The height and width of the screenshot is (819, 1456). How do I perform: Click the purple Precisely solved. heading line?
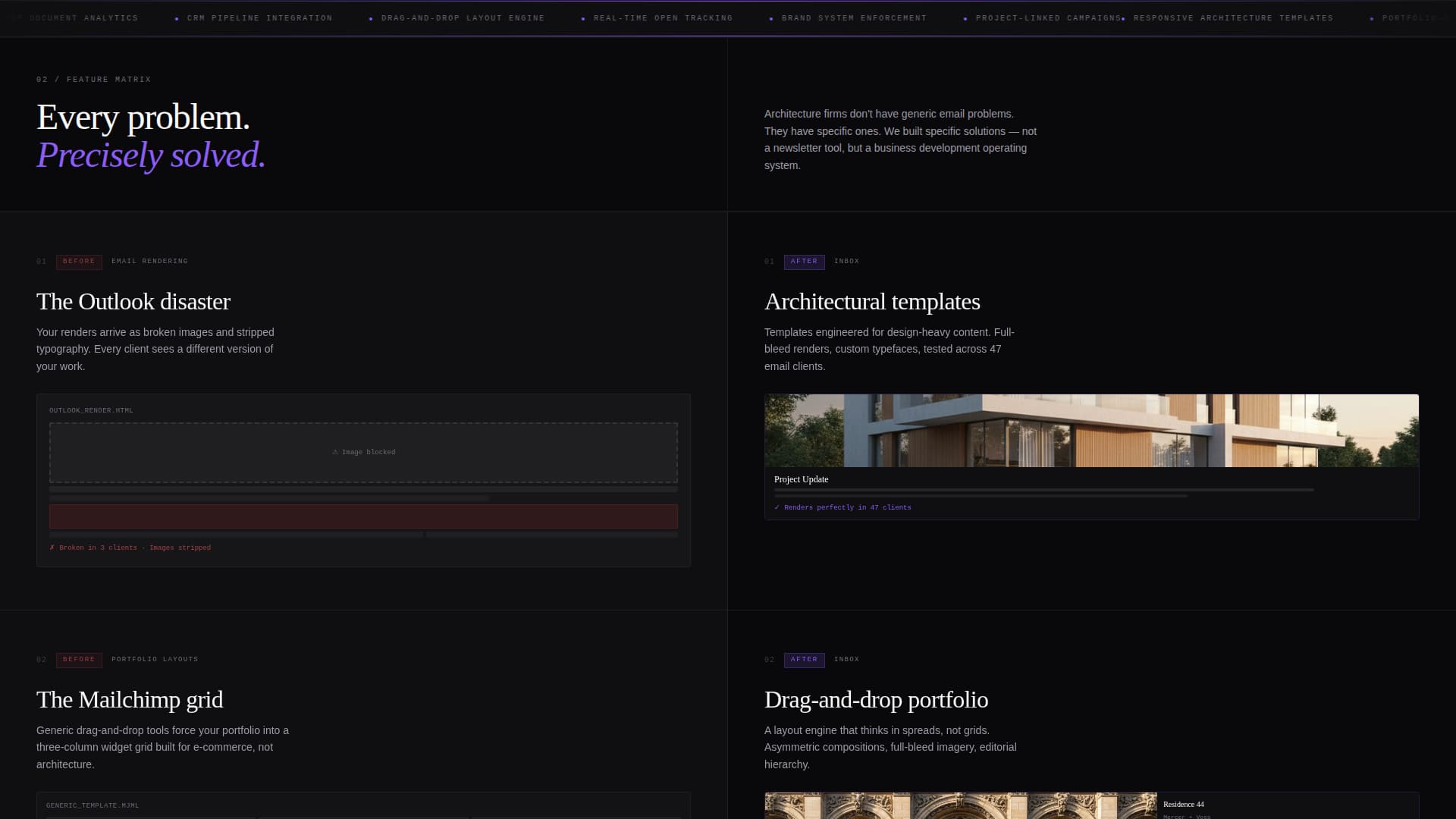151,155
